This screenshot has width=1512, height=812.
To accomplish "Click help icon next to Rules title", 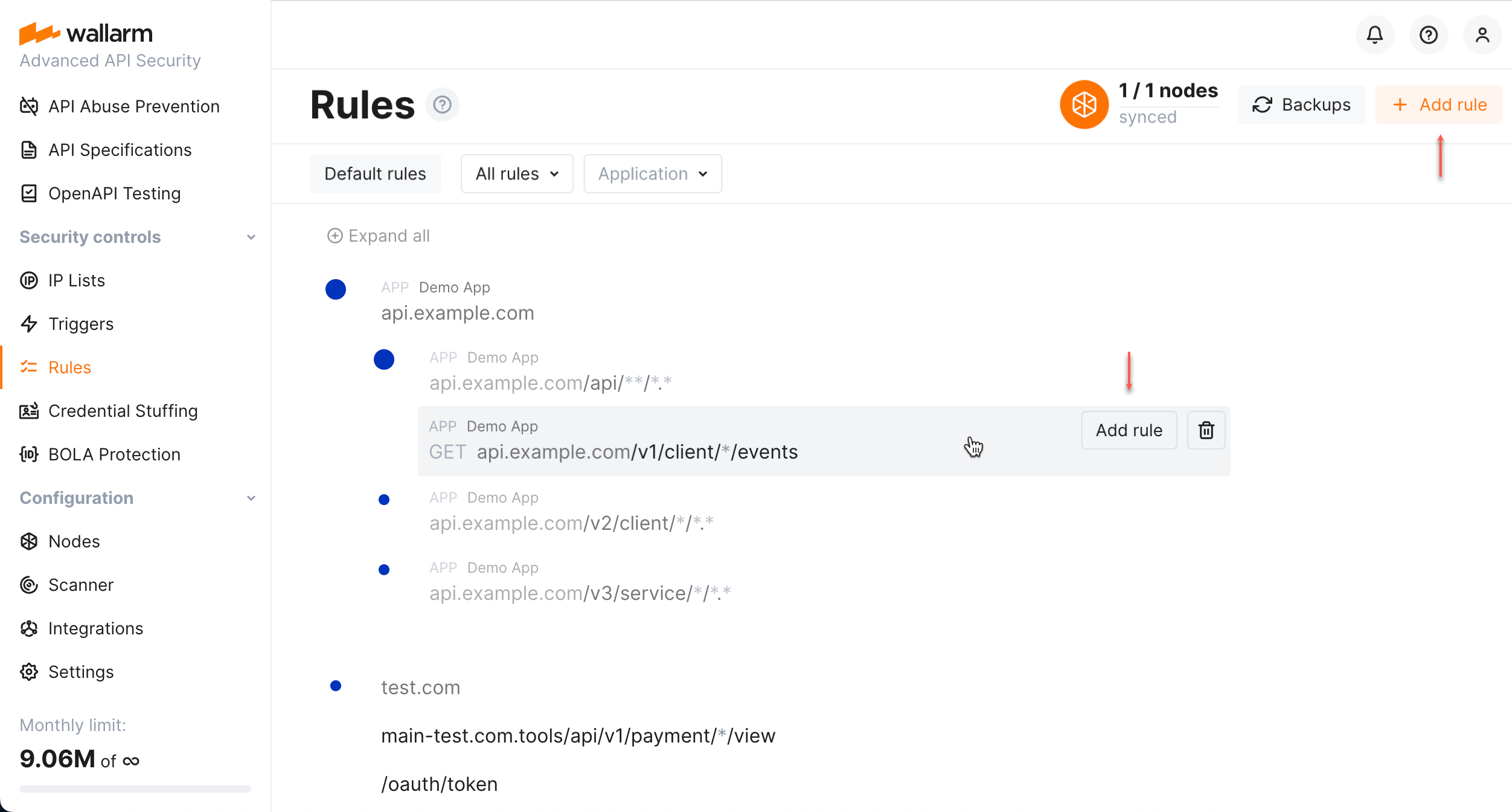I will click(x=442, y=105).
